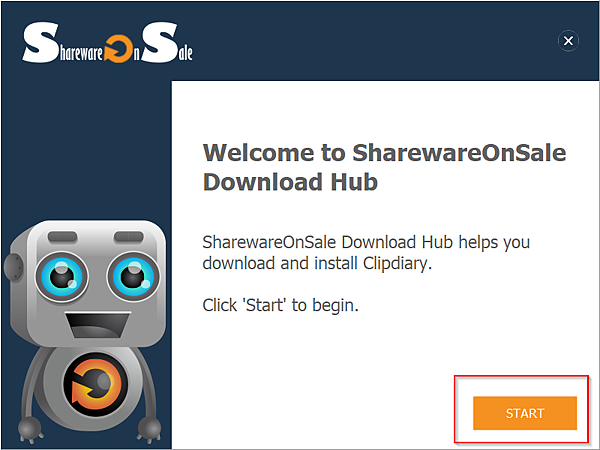Click the orange circular arrow in the logo
This screenshot has width=600, height=450.
tap(119, 49)
